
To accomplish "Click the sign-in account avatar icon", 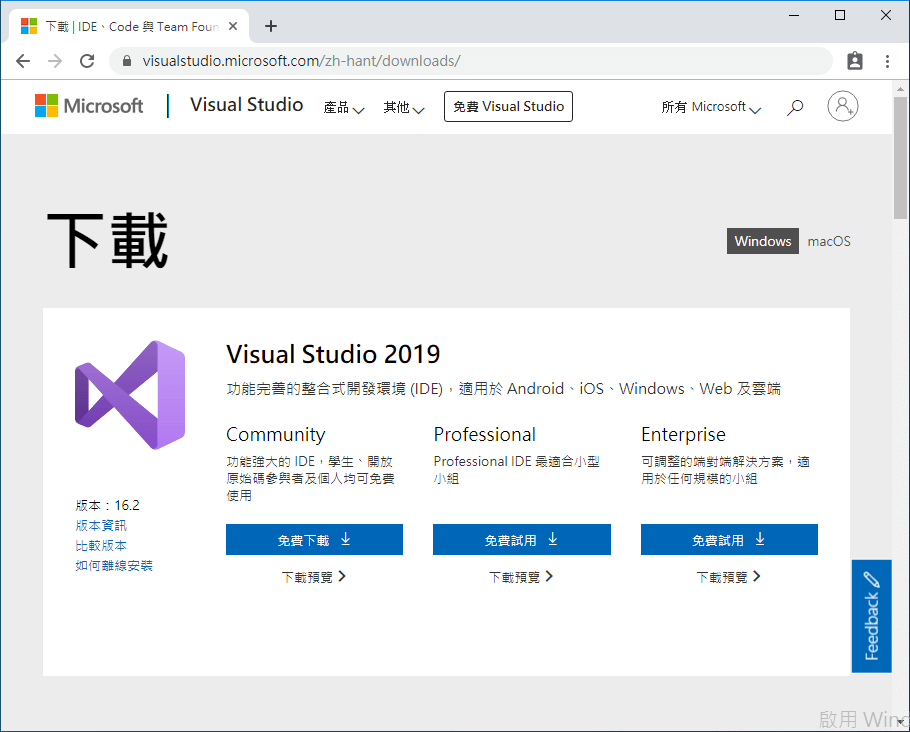I will pyautogui.click(x=842, y=106).
